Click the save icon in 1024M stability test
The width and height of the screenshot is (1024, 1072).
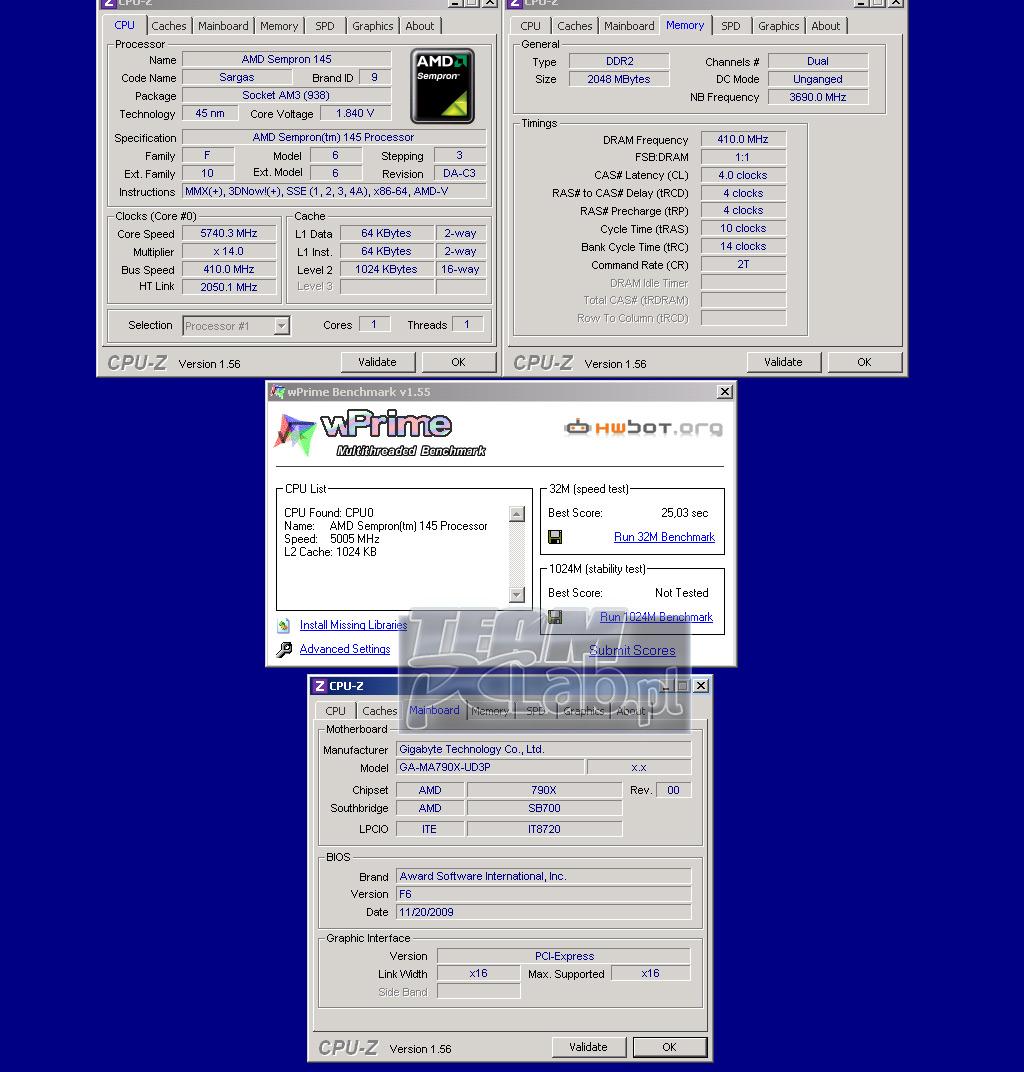(555, 617)
